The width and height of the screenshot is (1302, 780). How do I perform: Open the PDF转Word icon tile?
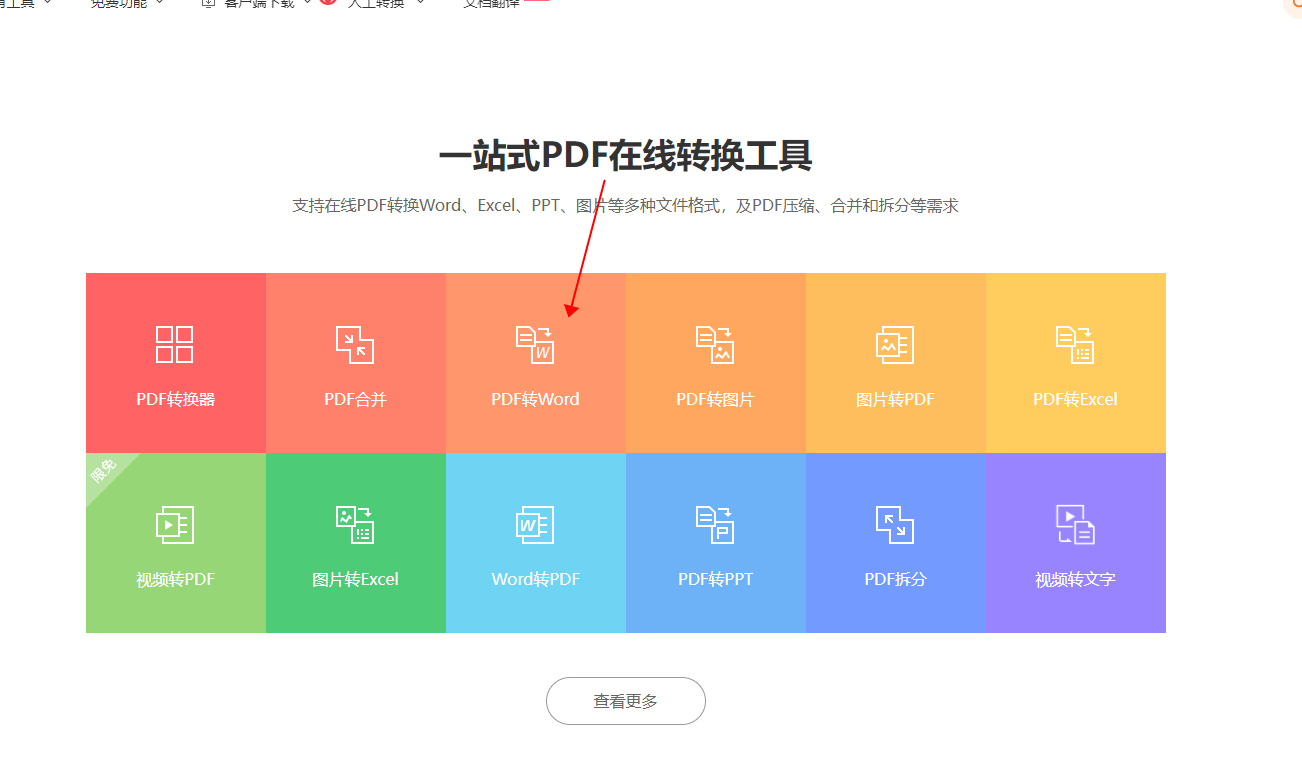pyautogui.click(x=535, y=344)
